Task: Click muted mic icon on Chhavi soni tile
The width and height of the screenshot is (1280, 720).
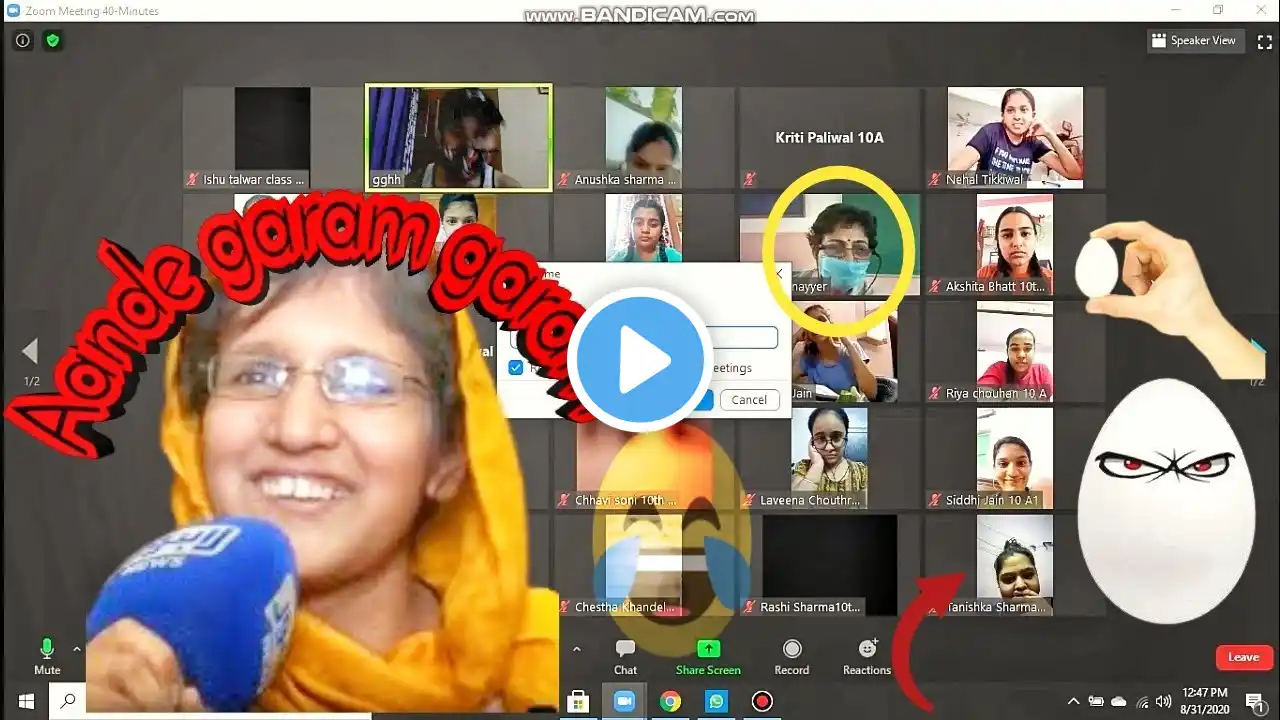Action: click(565, 500)
